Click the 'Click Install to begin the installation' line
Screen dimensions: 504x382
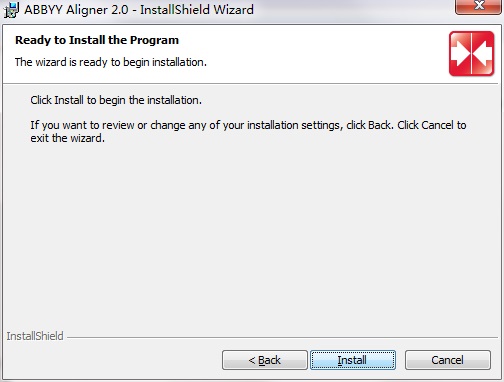click(116, 100)
